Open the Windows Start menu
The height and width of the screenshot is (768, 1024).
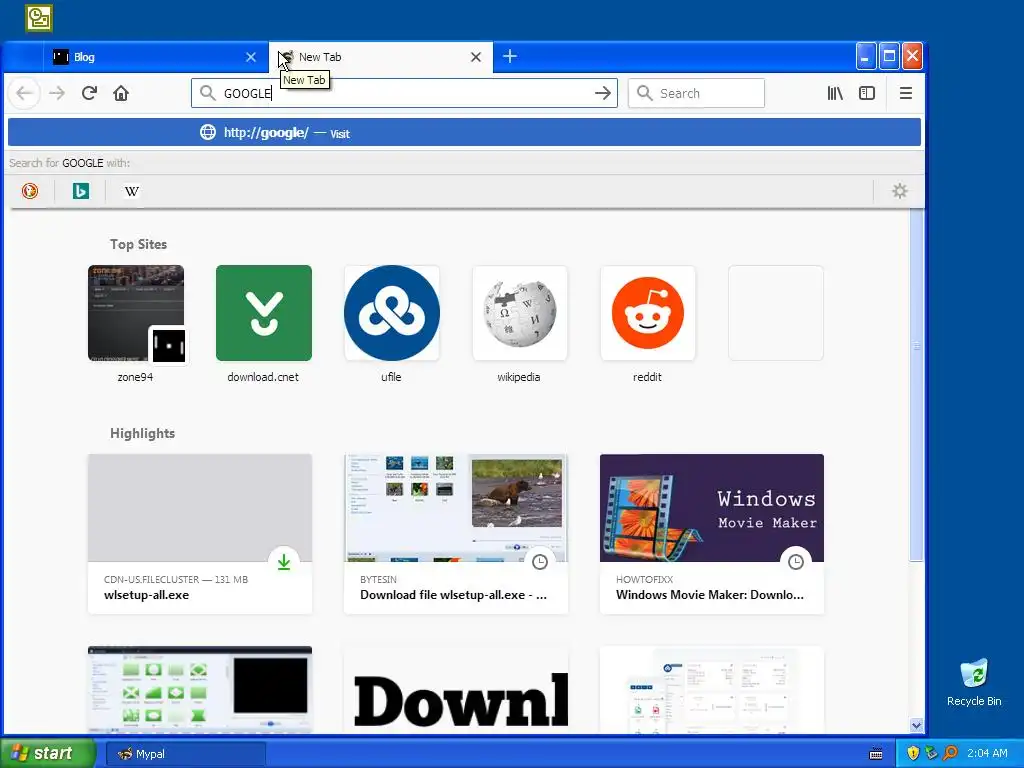[x=48, y=754]
